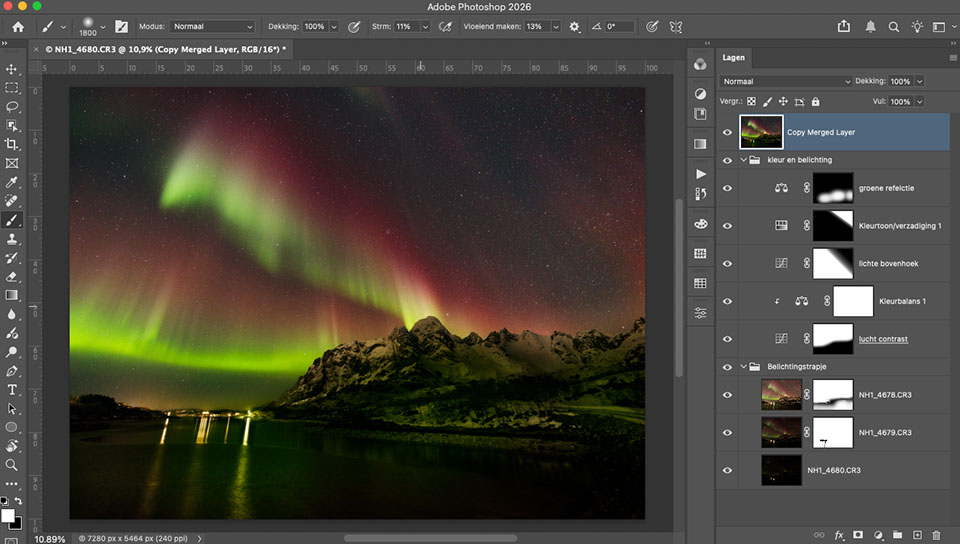This screenshot has width=960, height=544.
Task: Open the layer style fx menu
Action: point(839,535)
